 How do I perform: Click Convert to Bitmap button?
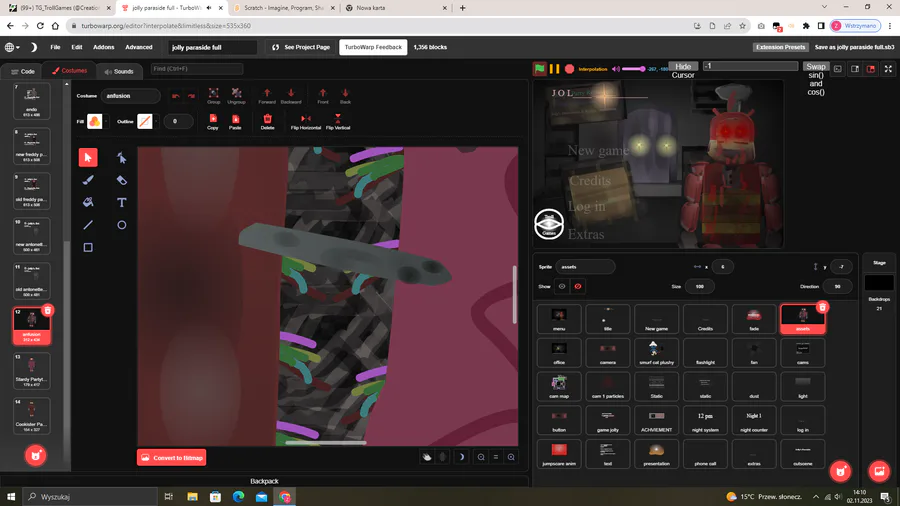tap(172, 458)
